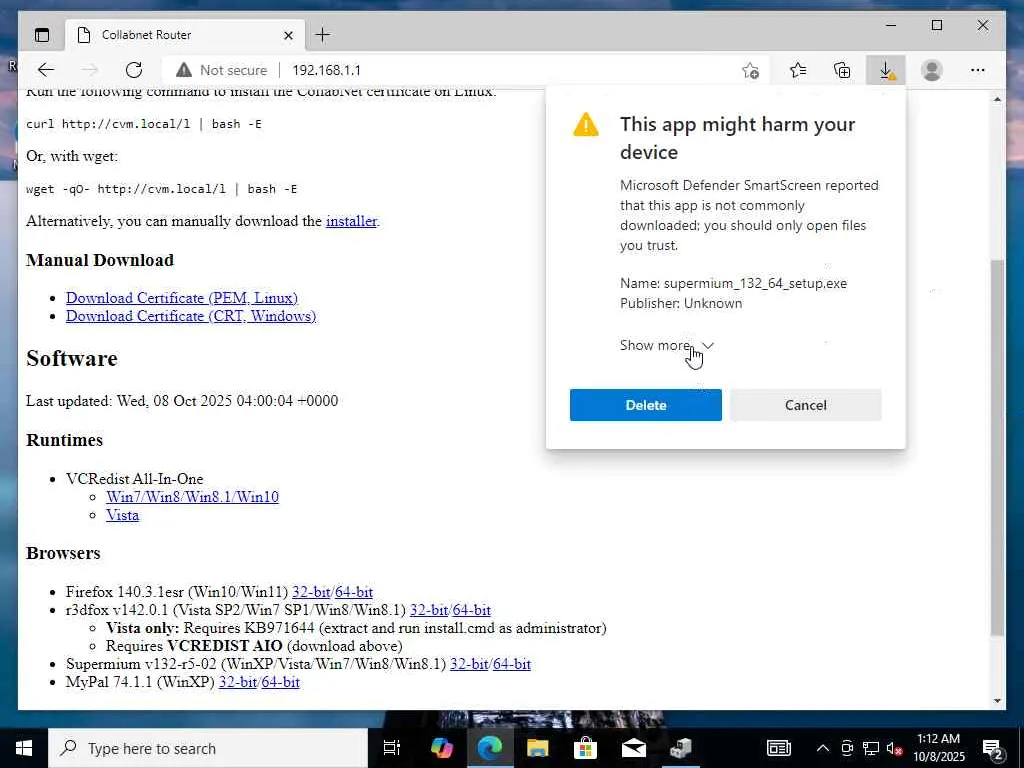Download r3dfox v142.0.1 64-bit
Viewport: 1024px width, 768px height.
[472, 610]
